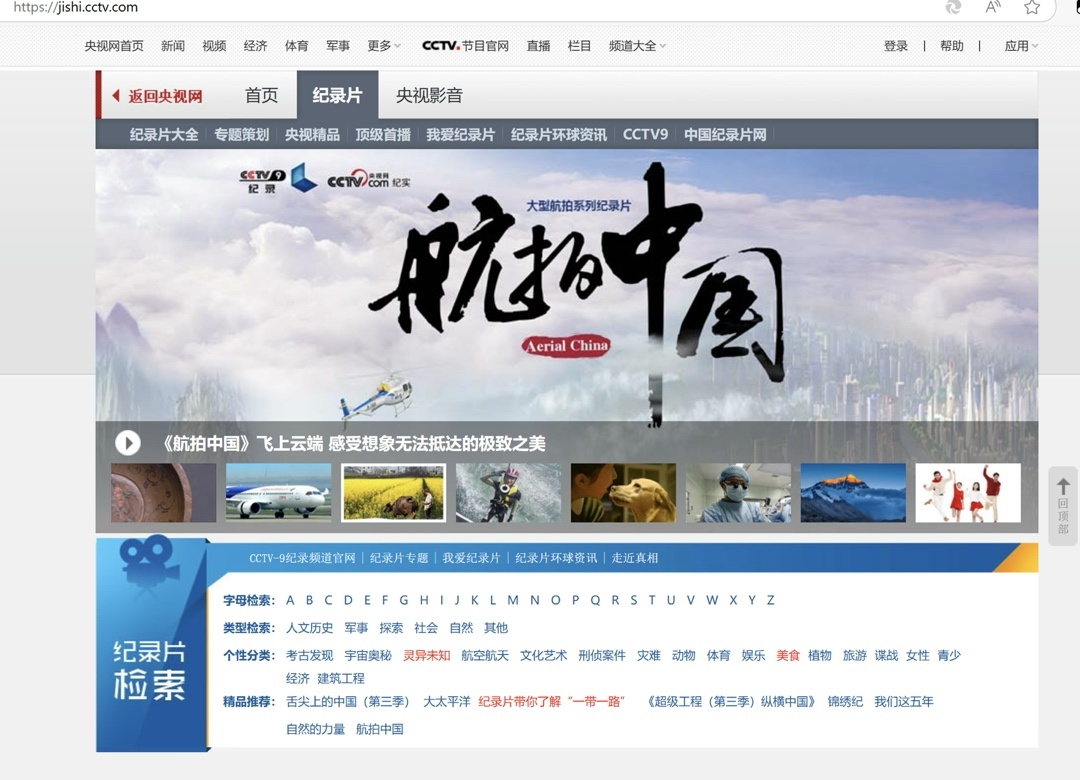Select the 纪录片 tab
1080x780 pixels.
[338, 95]
